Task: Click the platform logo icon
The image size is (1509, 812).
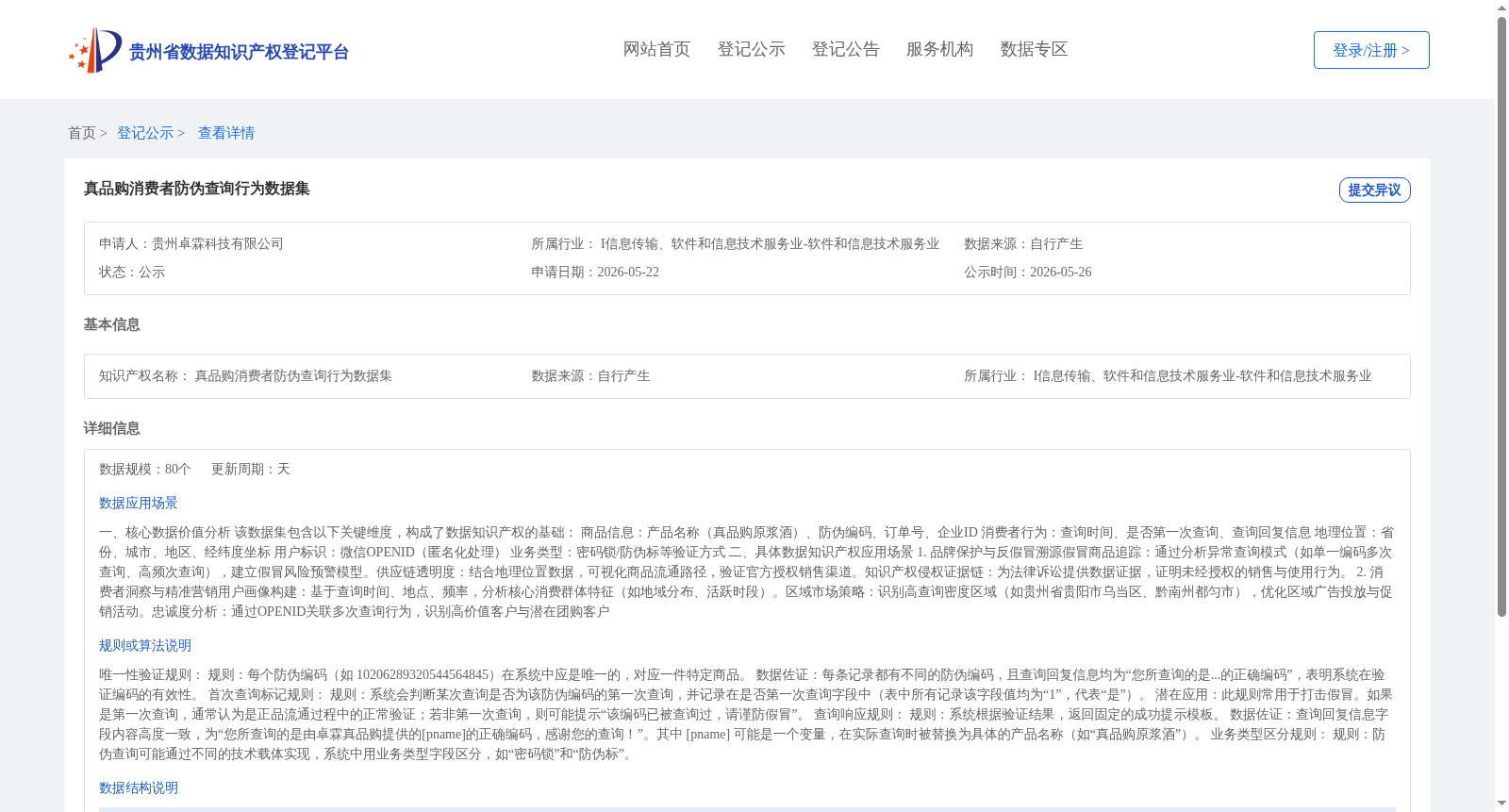Action: pyautogui.click(x=95, y=50)
